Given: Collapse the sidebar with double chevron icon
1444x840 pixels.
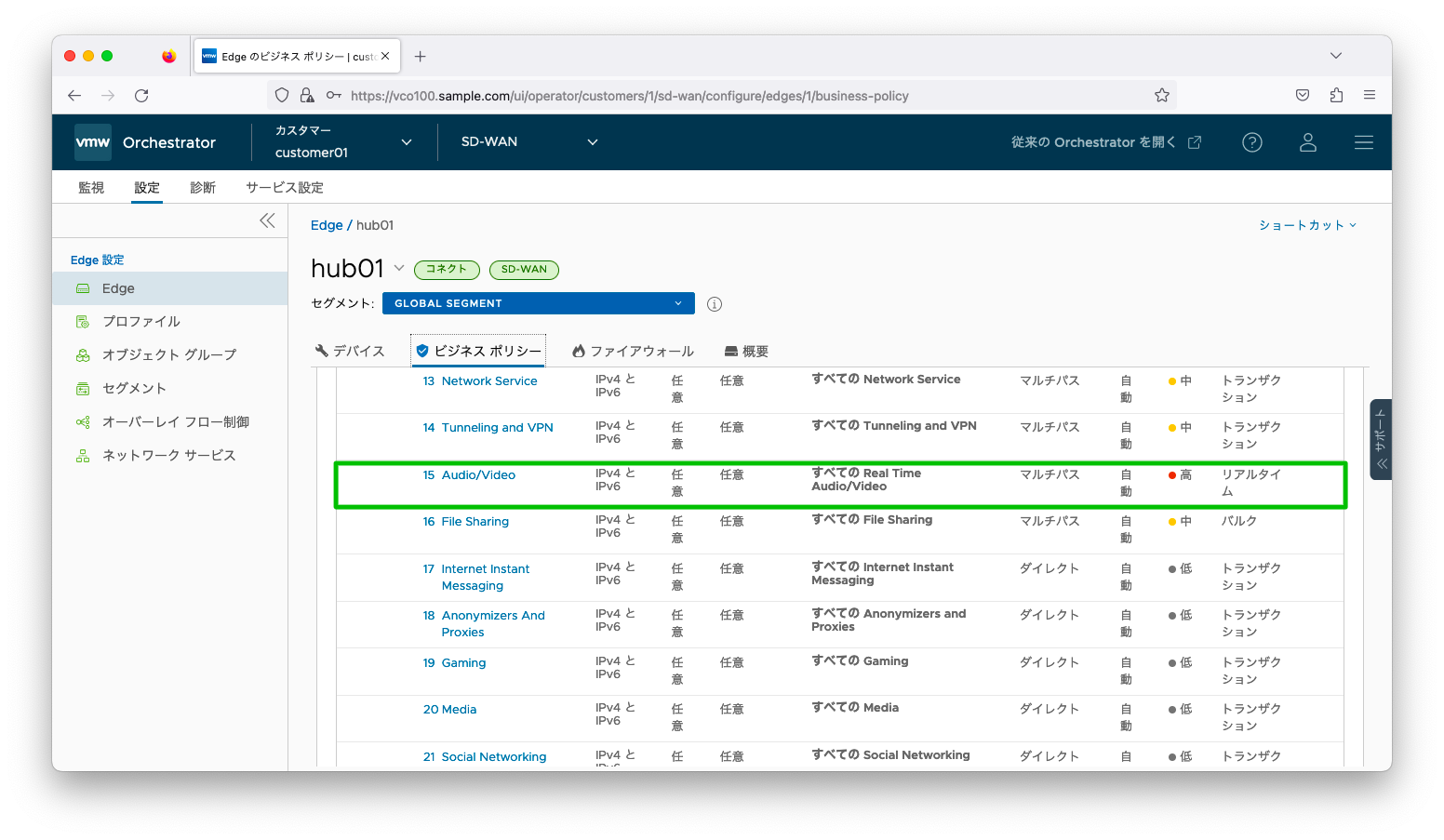Looking at the screenshot, I should 267,220.
